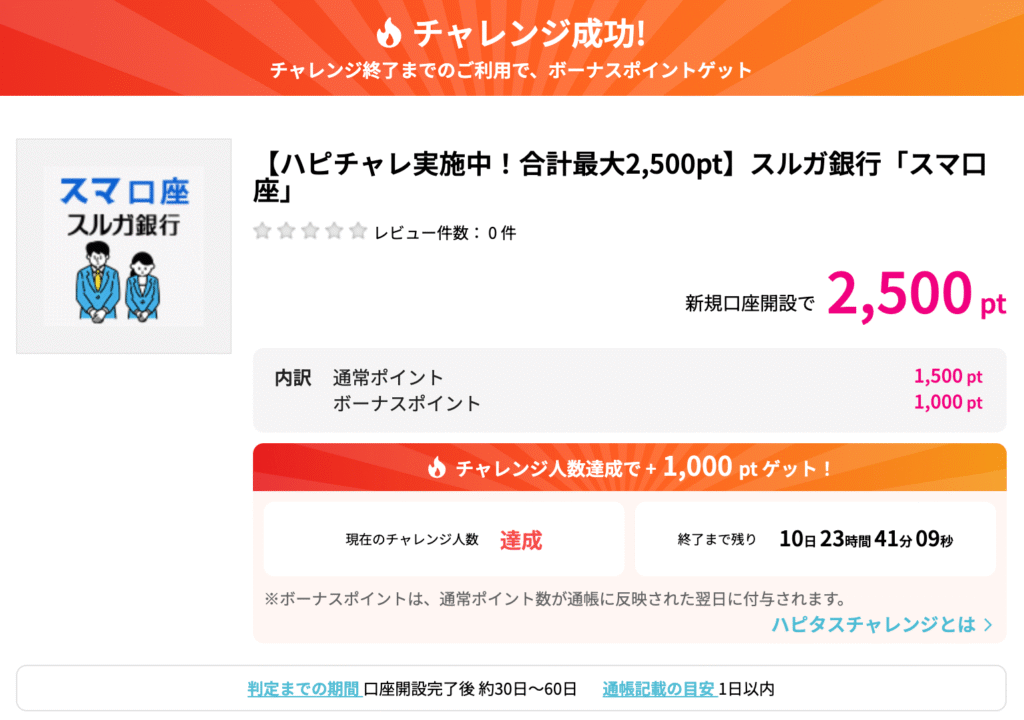
Task: Click the 現在のチャレンジ人数 達成 box
Action: pyautogui.click(x=444, y=539)
